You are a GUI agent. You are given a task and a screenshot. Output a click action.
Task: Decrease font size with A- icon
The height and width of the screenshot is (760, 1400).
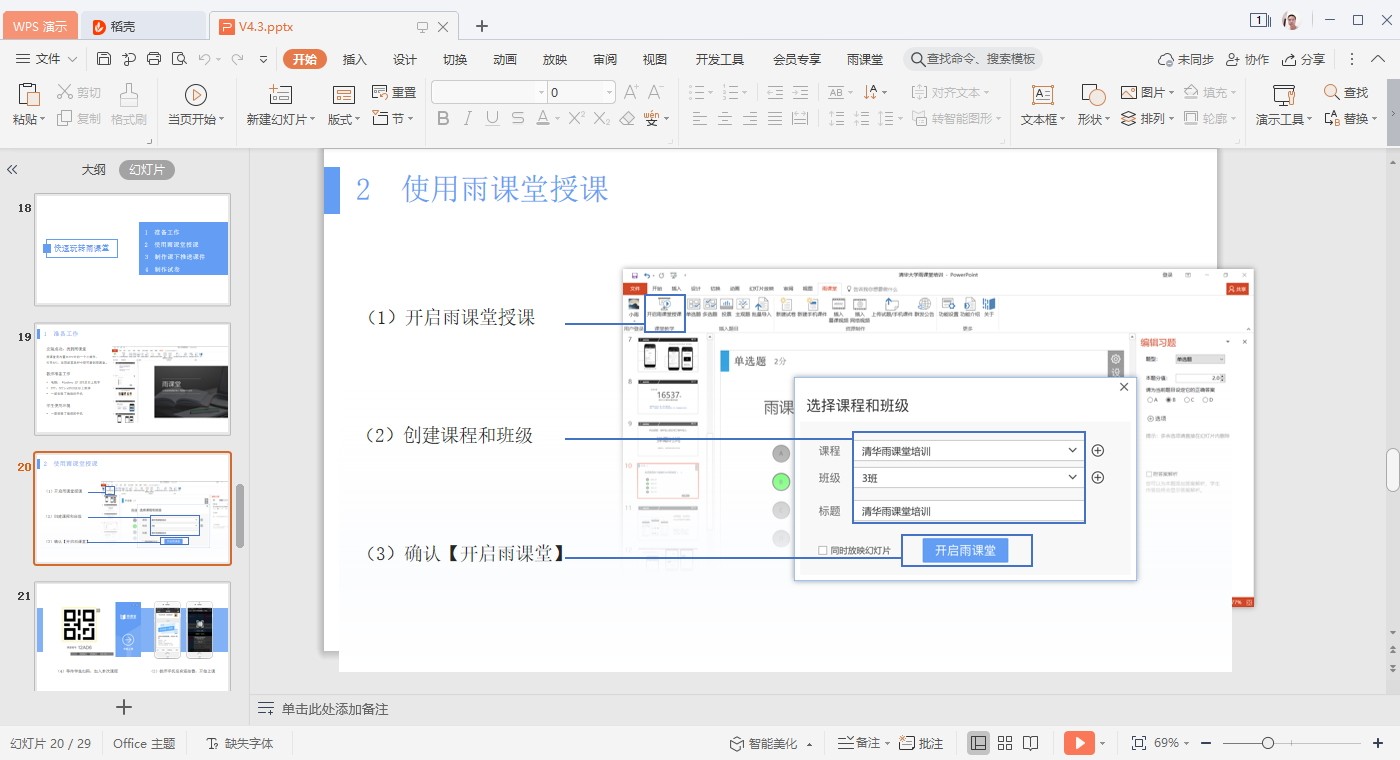pyautogui.click(x=656, y=92)
